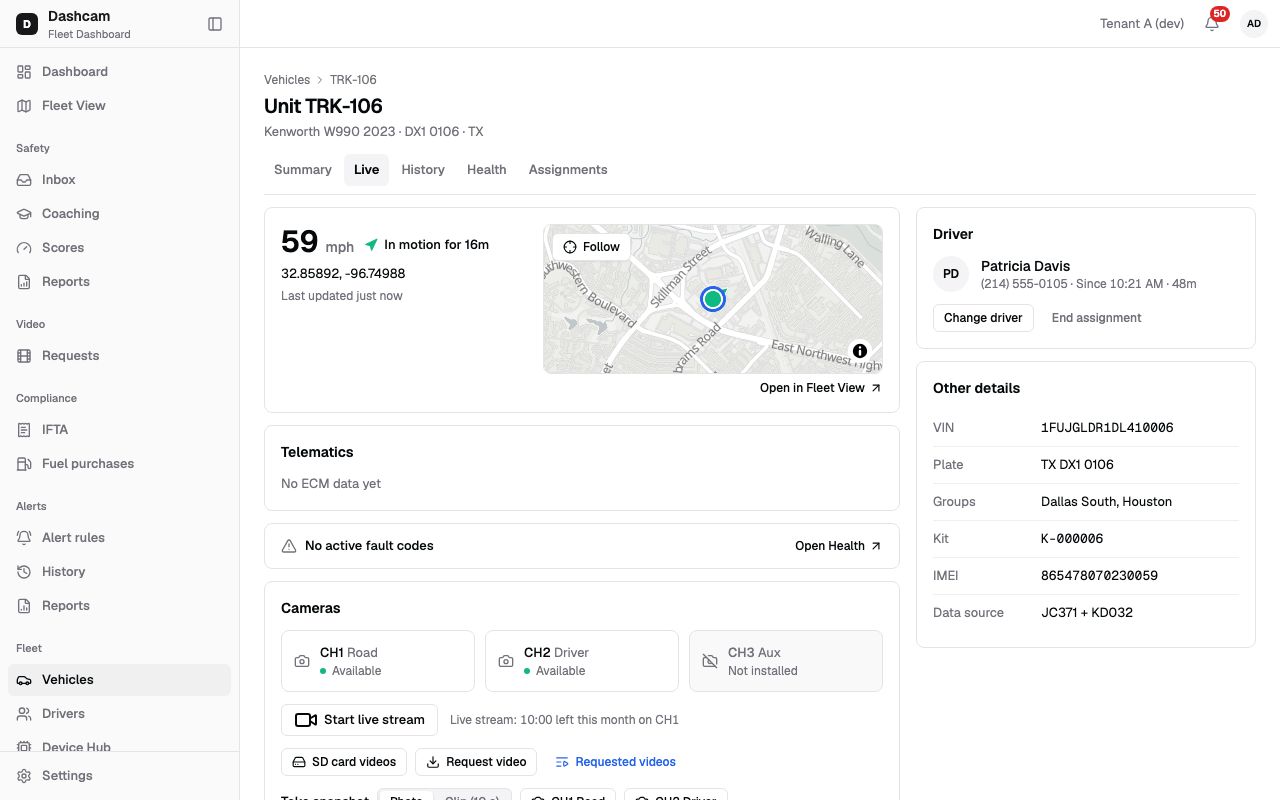
Task: Open the Requested videos link
Action: tap(616, 762)
